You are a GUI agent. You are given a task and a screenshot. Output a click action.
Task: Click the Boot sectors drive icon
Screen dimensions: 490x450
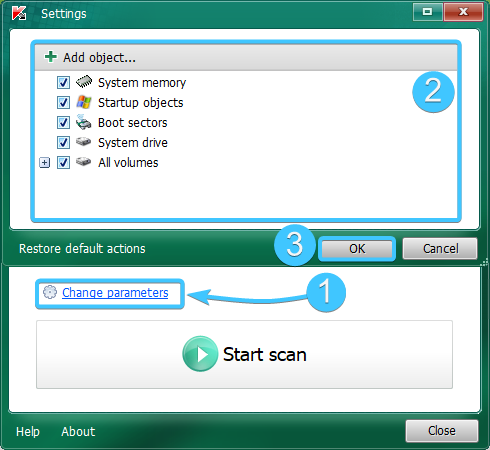[x=83, y=122]
